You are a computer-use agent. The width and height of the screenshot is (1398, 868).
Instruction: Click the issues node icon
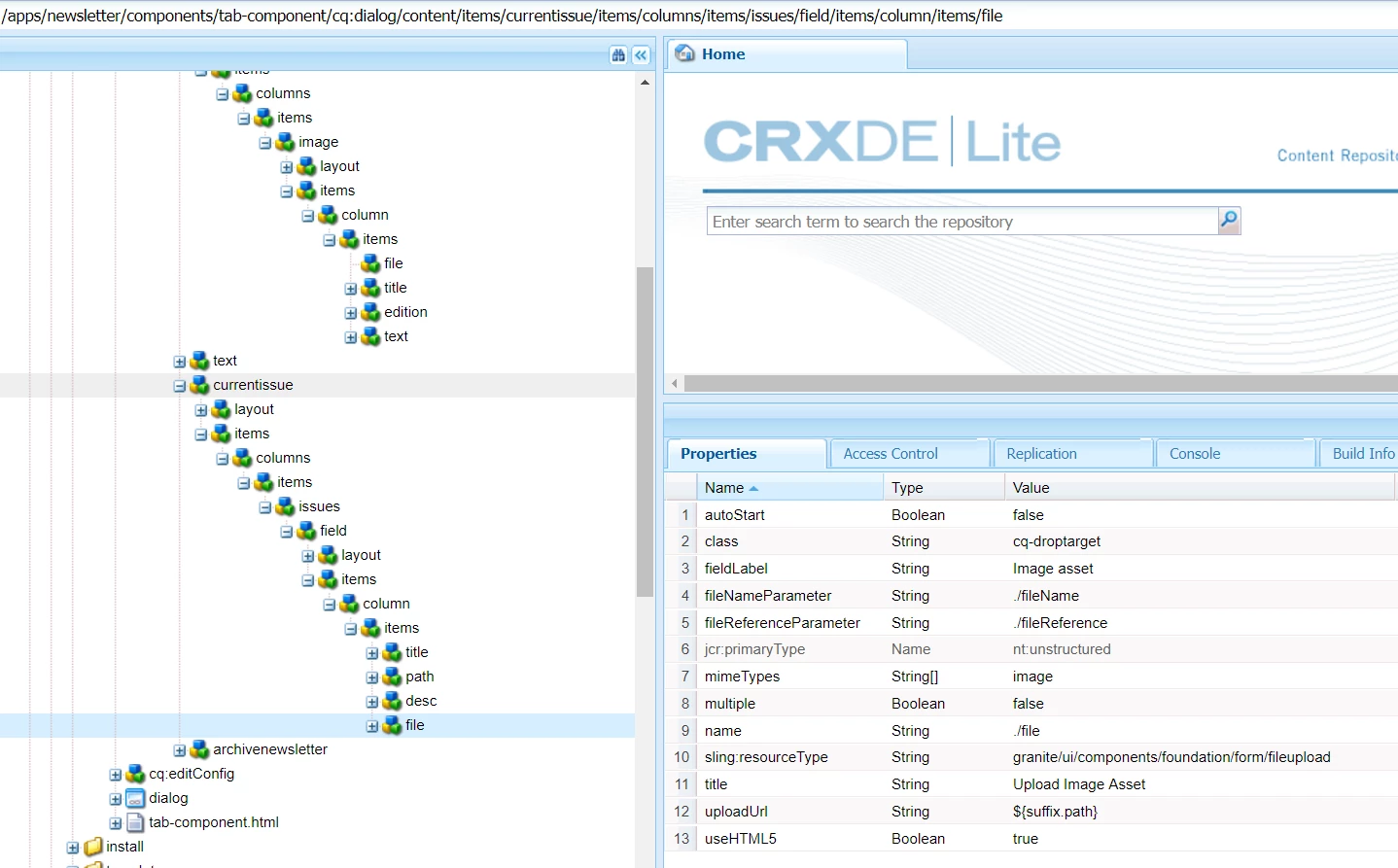click(285, 506)
